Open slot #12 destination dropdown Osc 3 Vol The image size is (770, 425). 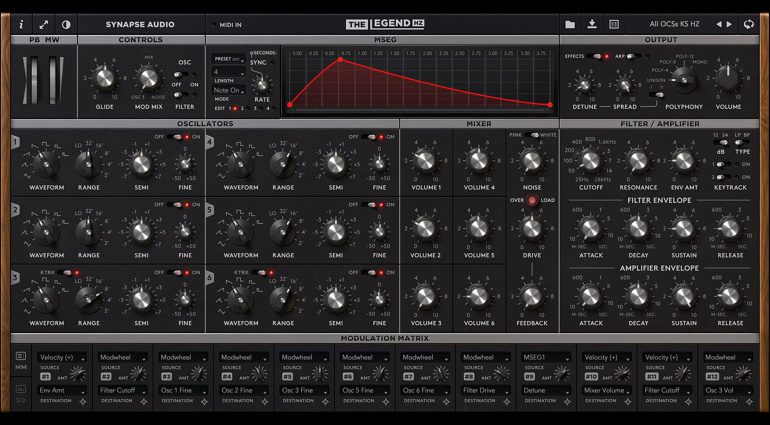(728, 391)
